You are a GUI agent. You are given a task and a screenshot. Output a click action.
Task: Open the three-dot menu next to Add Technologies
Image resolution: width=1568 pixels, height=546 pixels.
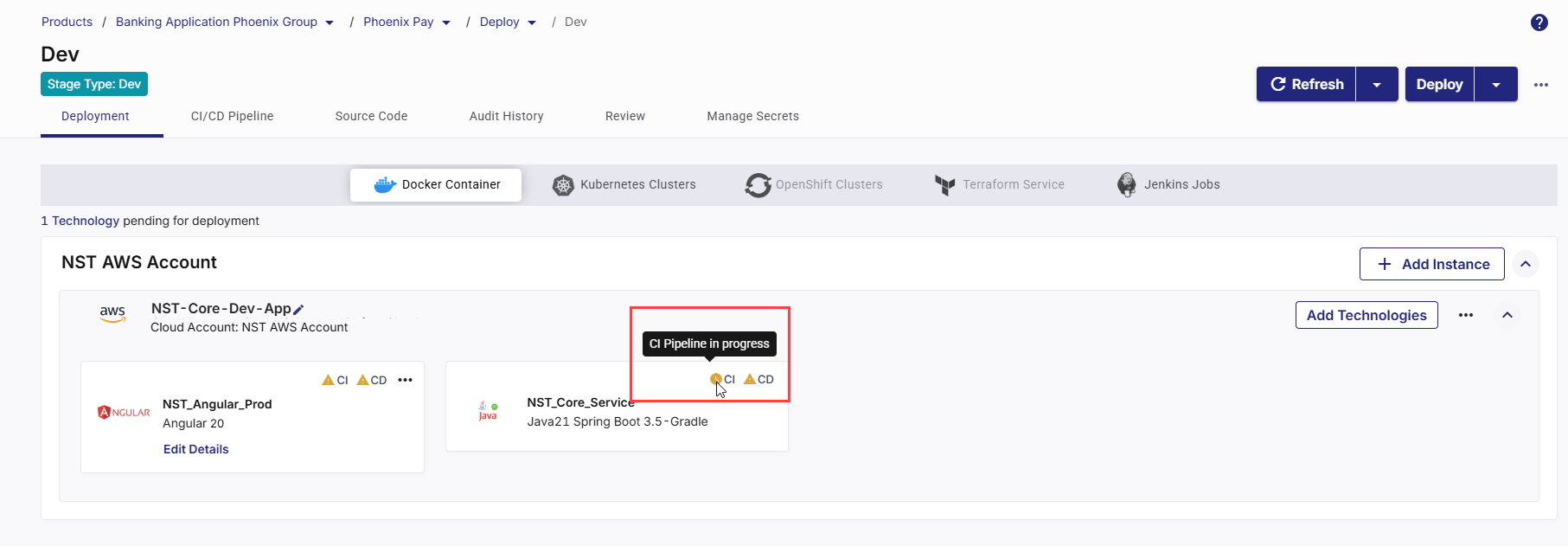(x=1465, y=315)
